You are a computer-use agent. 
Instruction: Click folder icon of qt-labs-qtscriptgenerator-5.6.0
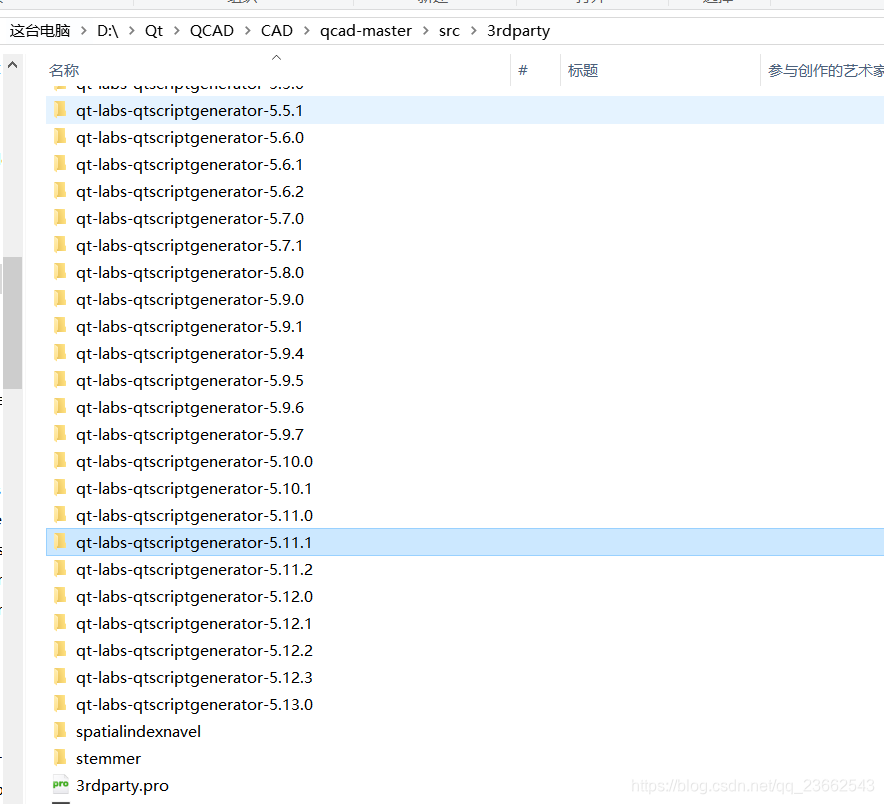tap(60, 136)
